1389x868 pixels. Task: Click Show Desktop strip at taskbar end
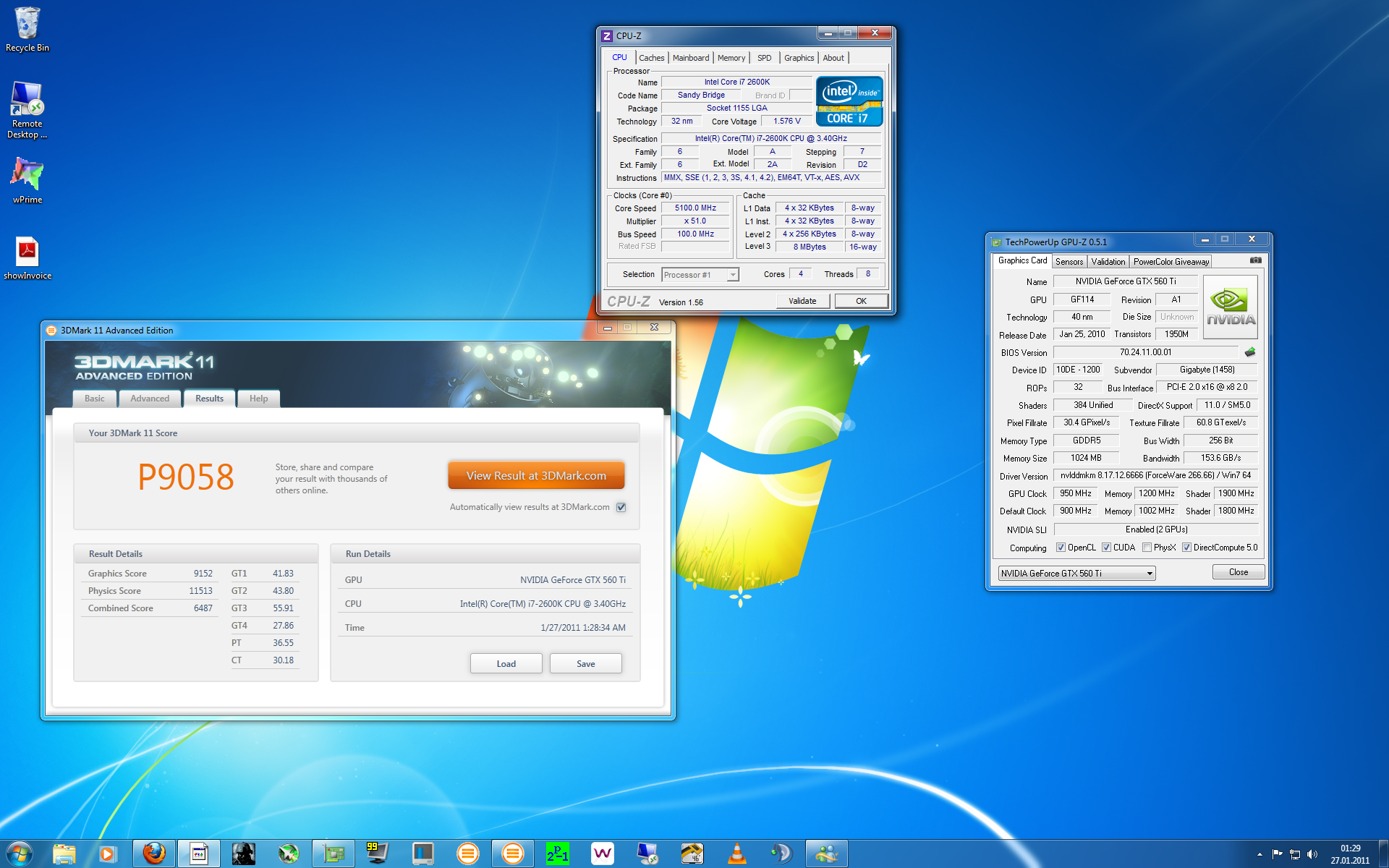pyautogui.click(x=1384, y=854)
